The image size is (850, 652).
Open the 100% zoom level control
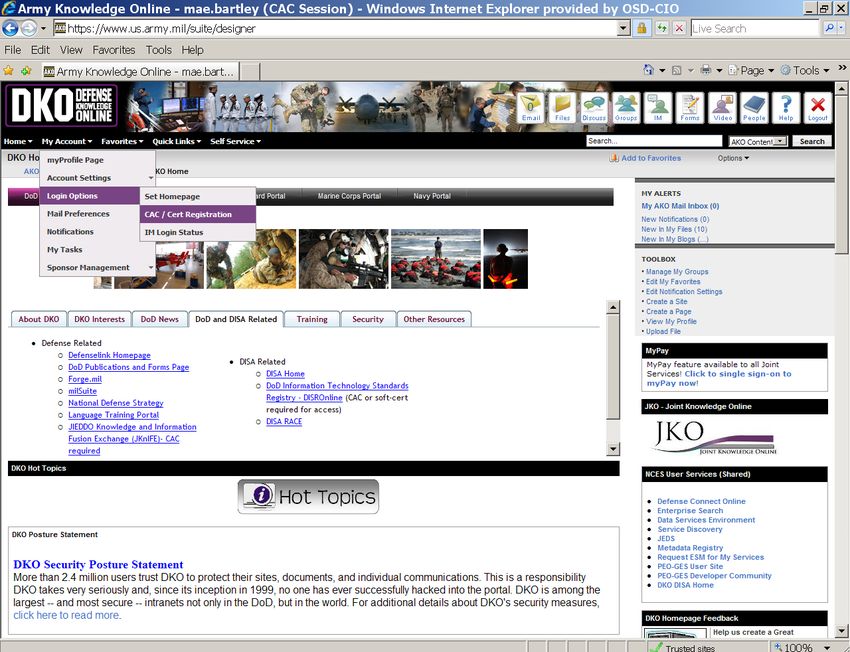pos(803,647)
